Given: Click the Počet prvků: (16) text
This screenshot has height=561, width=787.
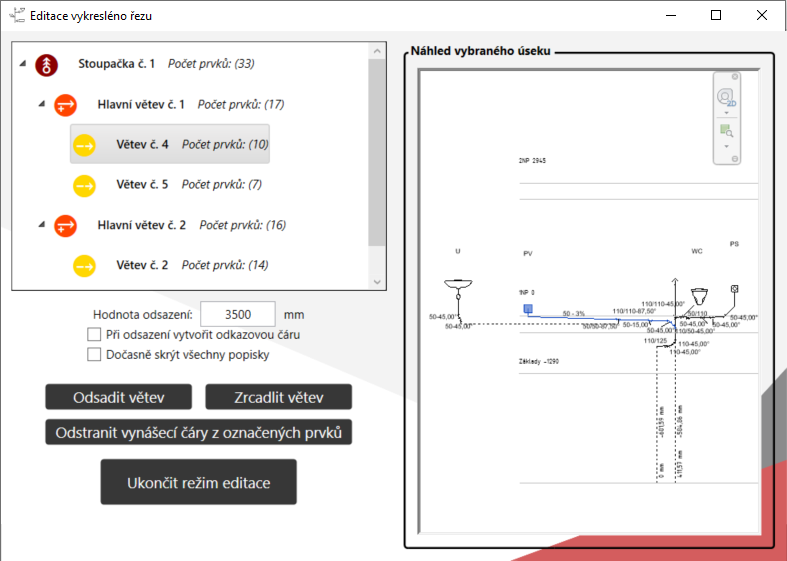Looking at the screenshot, I should click(x=242, y=225).
